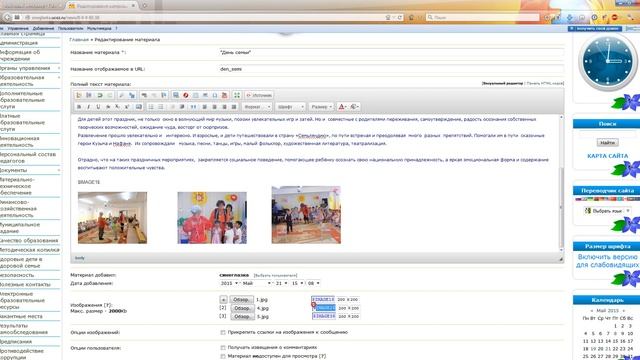
Task: Go back using the browser back button
Action: (x=7, y=17)
